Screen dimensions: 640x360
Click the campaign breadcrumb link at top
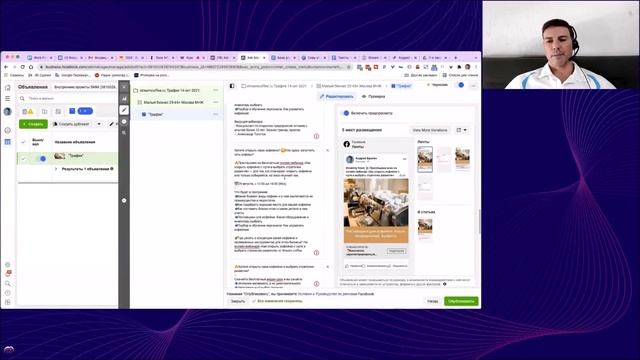(x=274, y=86)
